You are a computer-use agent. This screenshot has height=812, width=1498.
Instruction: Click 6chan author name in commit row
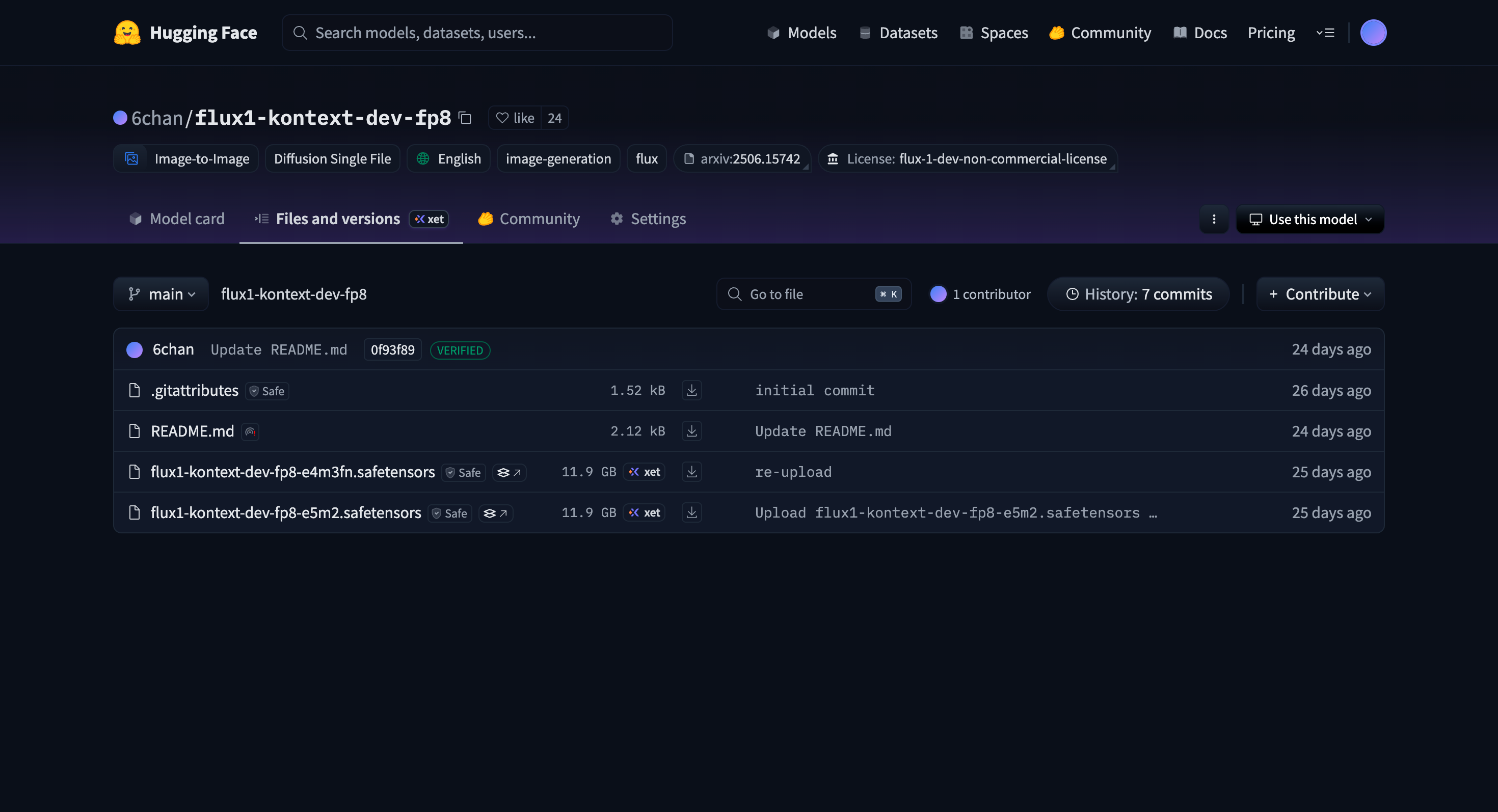pos(173,349)
